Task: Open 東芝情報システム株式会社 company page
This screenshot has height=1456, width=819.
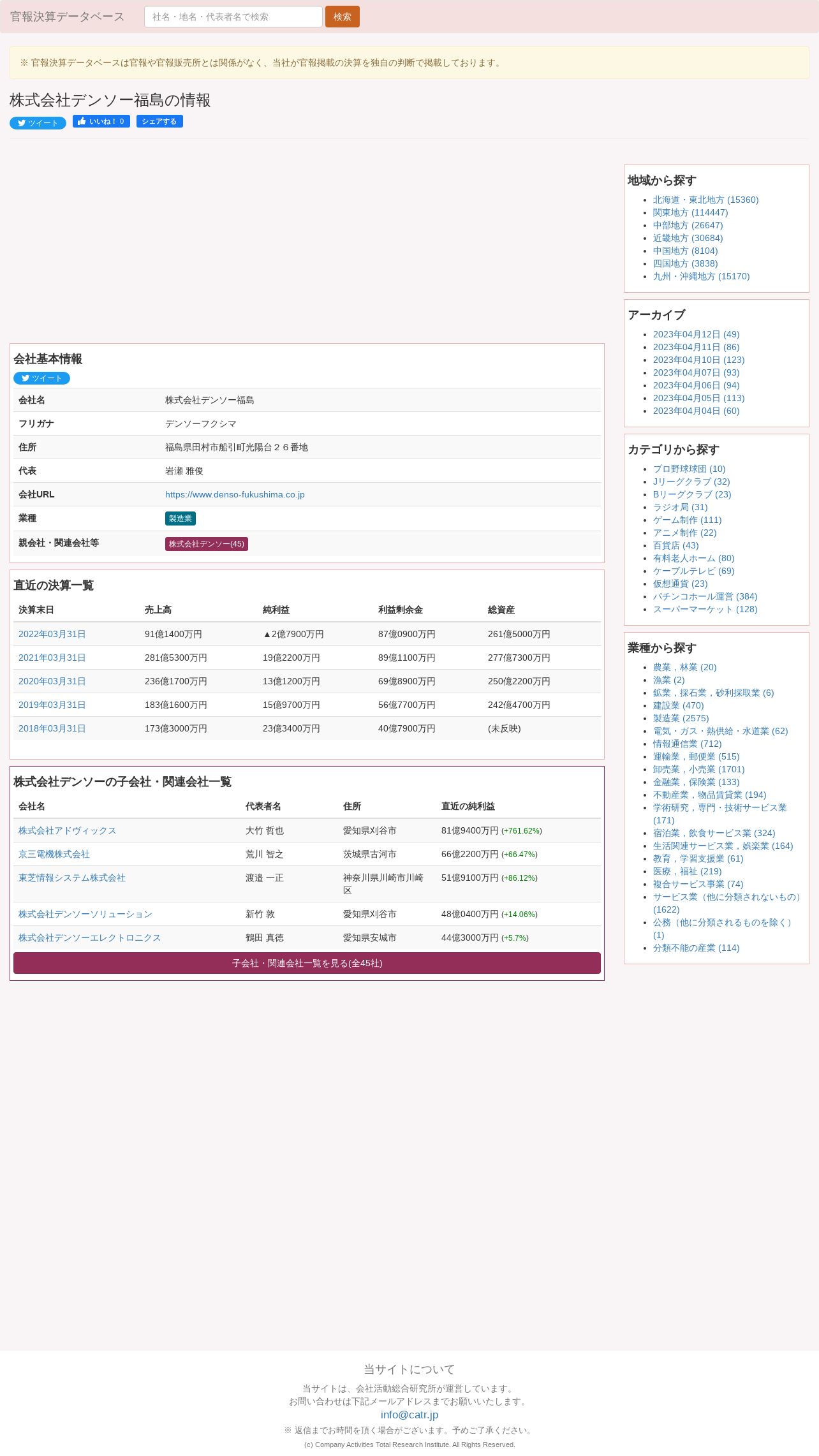Action: tap(72, 878)
